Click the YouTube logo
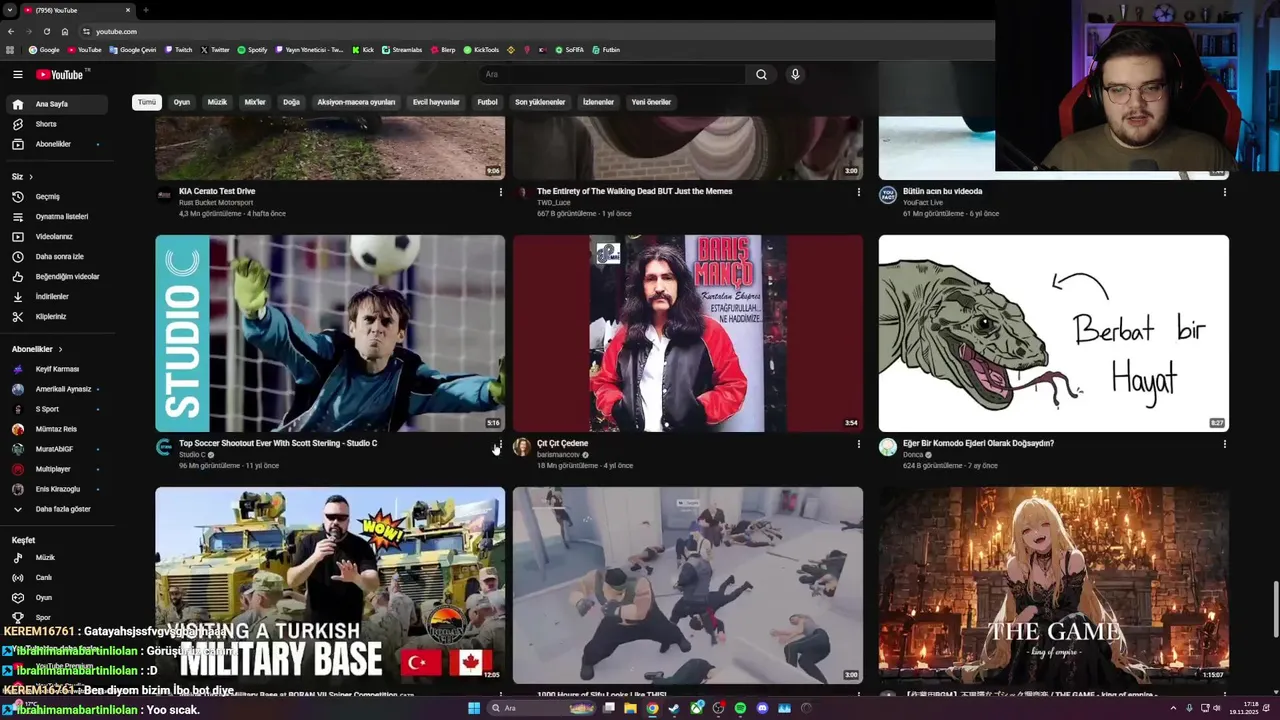Viewport: 1280px width, 720px height. (62, 75)
